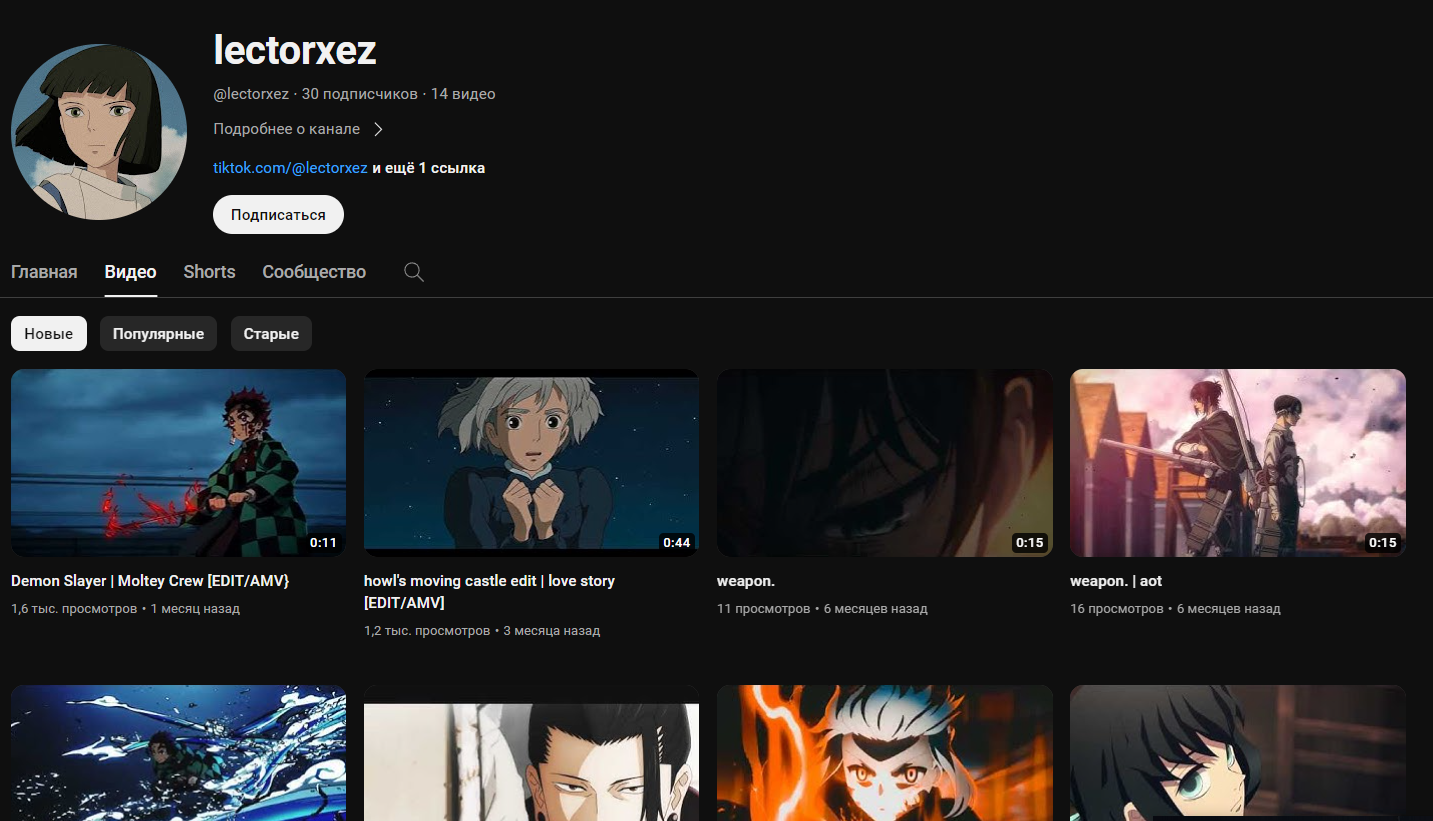Image resolution: width=1433 pixels, height=821 pixels.
Task: Click the '14 видео' video count
Action: pos(463,94)
